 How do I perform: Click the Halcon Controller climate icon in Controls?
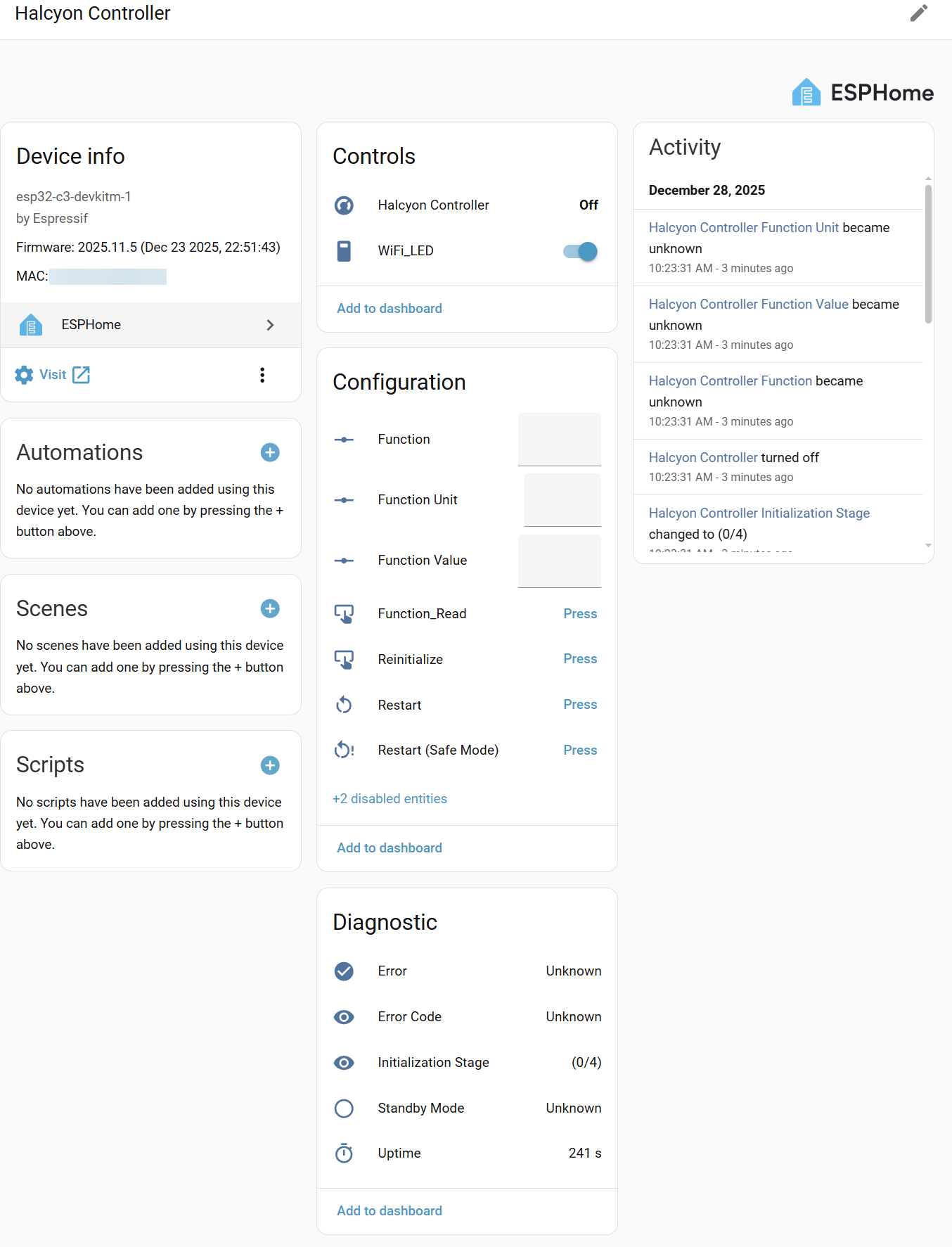(x=344, y=205)
